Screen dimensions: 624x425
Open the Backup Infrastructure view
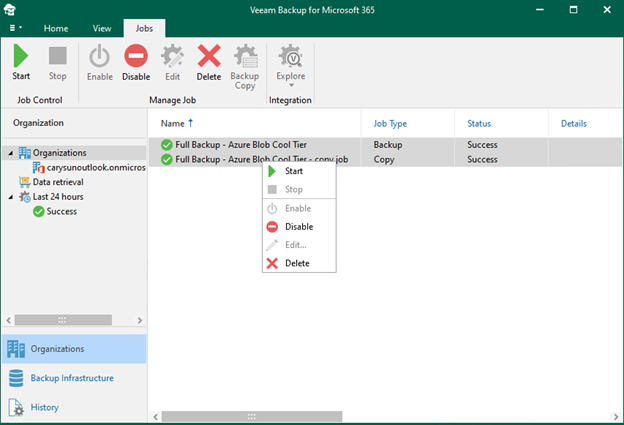click(74, 378)
